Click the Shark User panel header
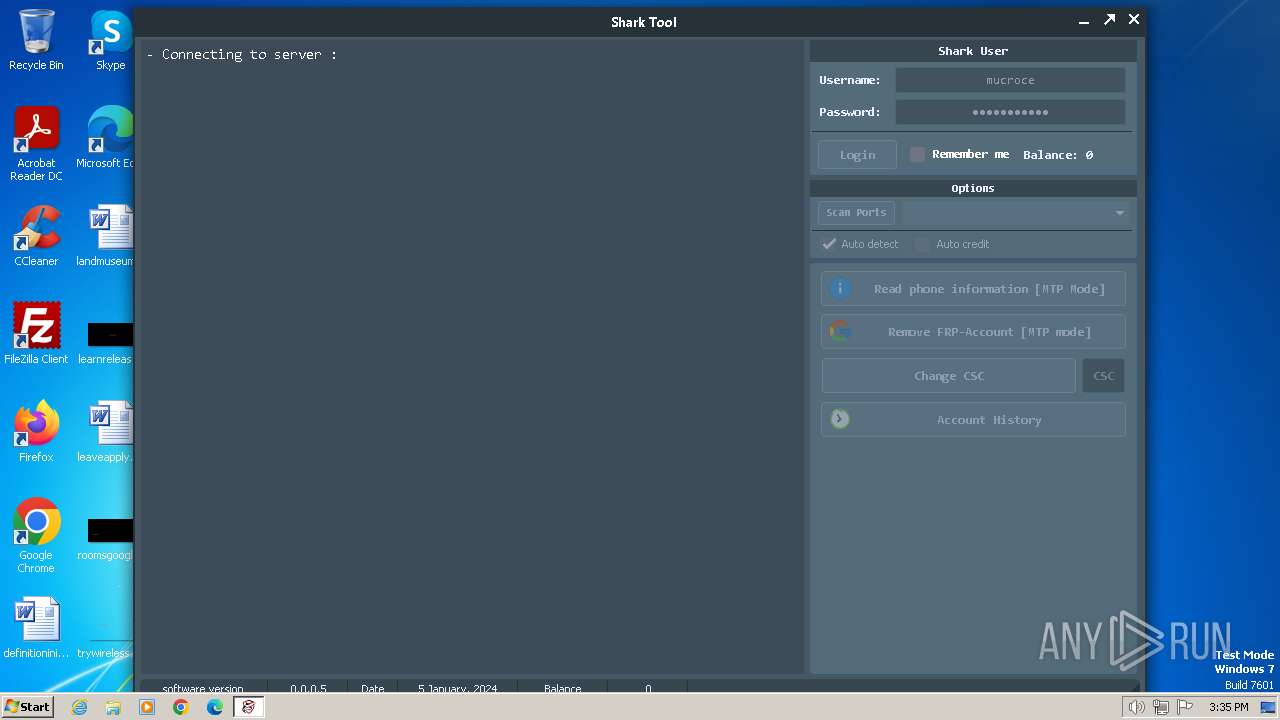This screenshot has width=1280, height=720. pos(973,50)
